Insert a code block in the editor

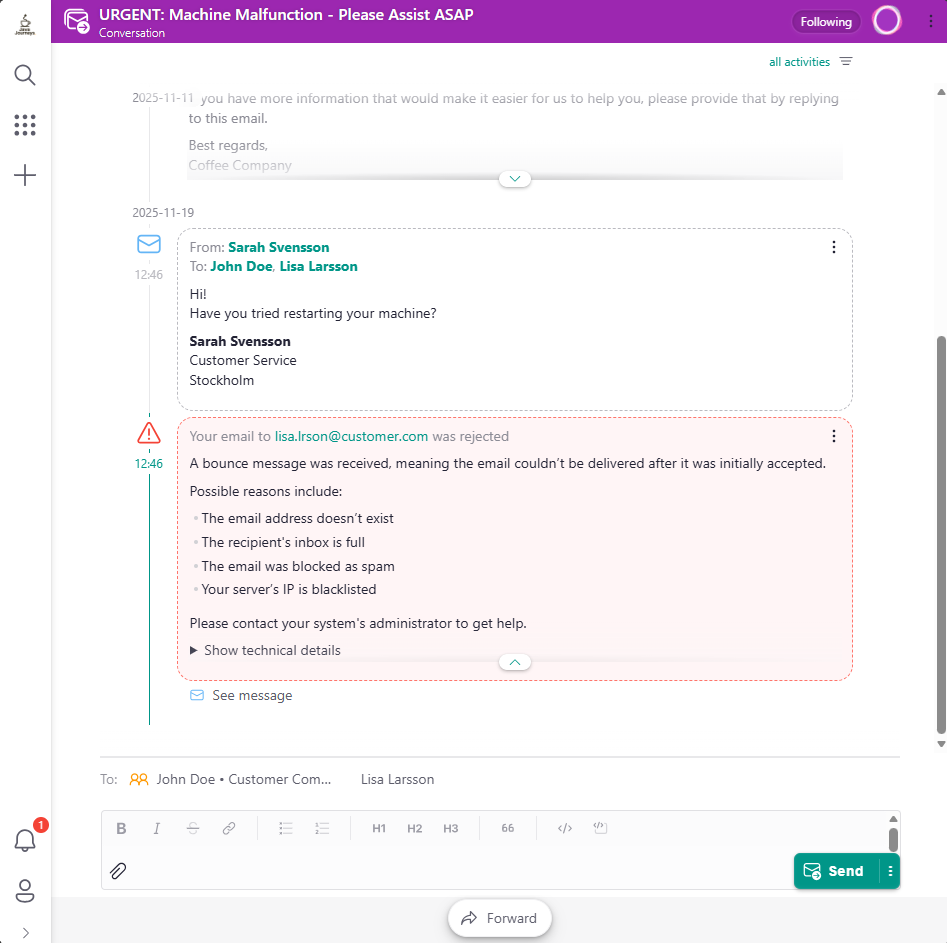(x=600, y=828)
